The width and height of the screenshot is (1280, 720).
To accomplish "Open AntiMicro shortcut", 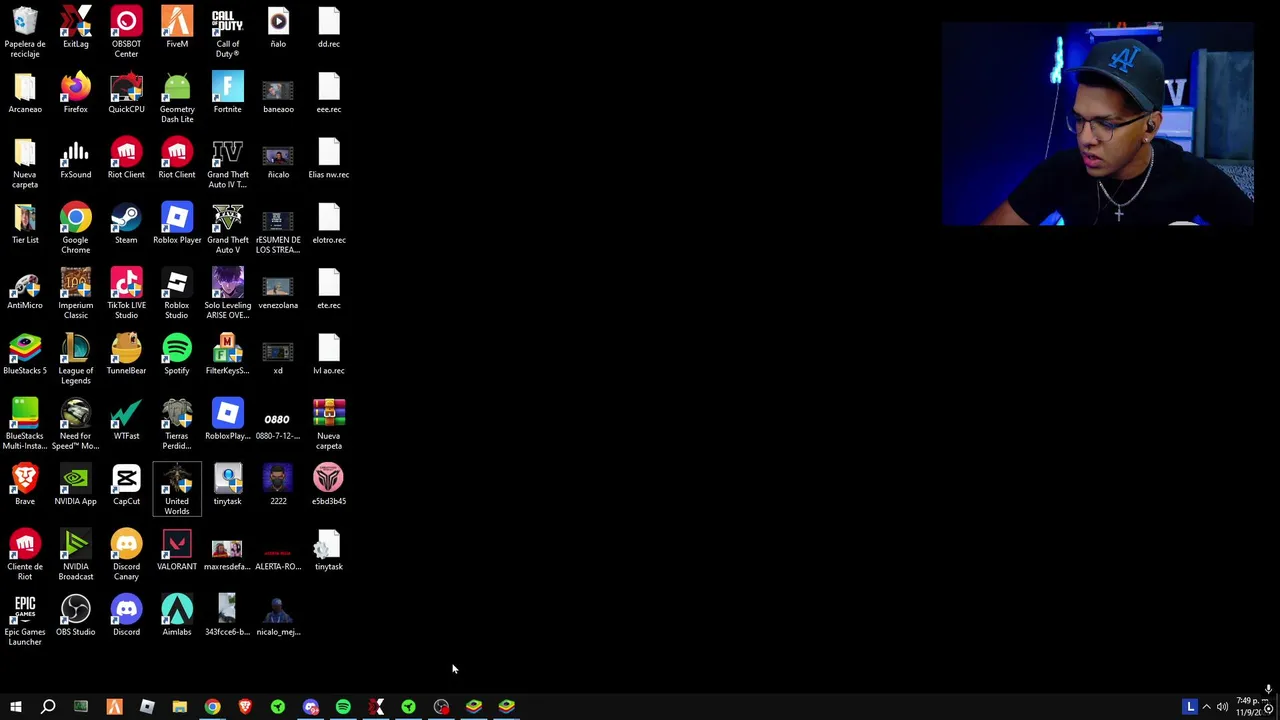I will pyautogui.click(x=25, y=288).
